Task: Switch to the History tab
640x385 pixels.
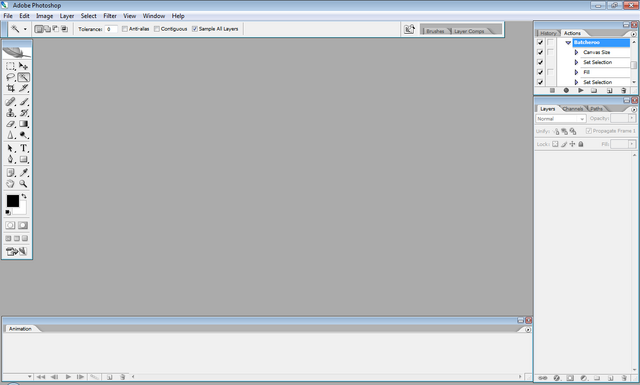Action: click(548, 33)
